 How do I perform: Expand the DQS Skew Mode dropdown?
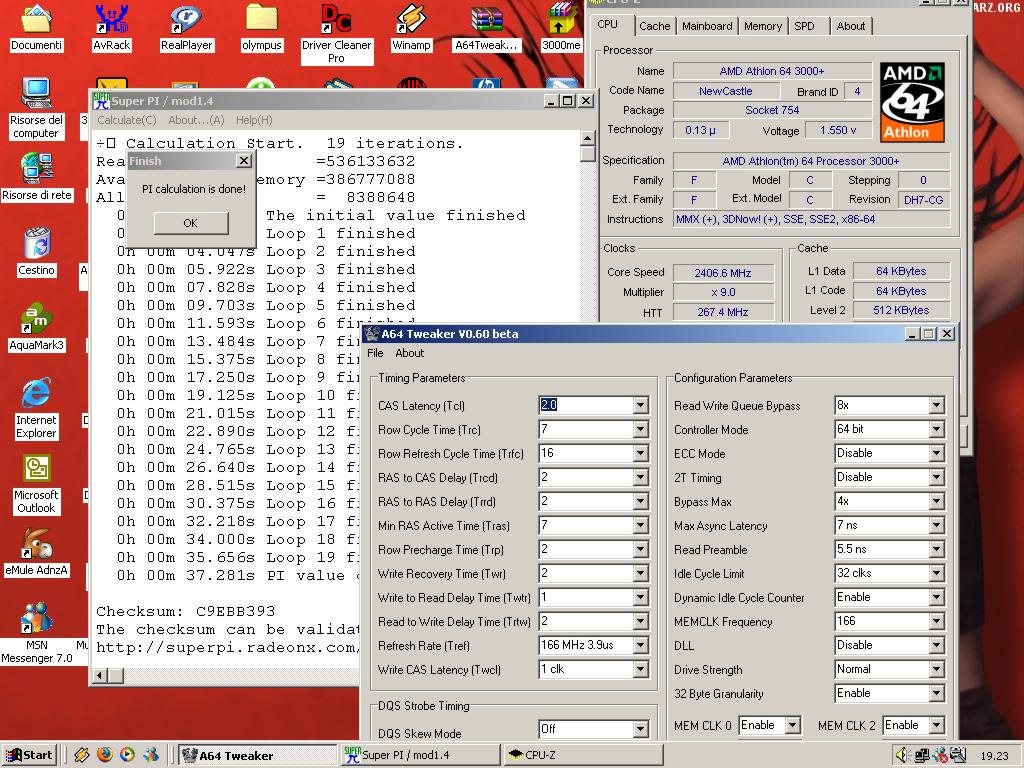coord(640,729)
